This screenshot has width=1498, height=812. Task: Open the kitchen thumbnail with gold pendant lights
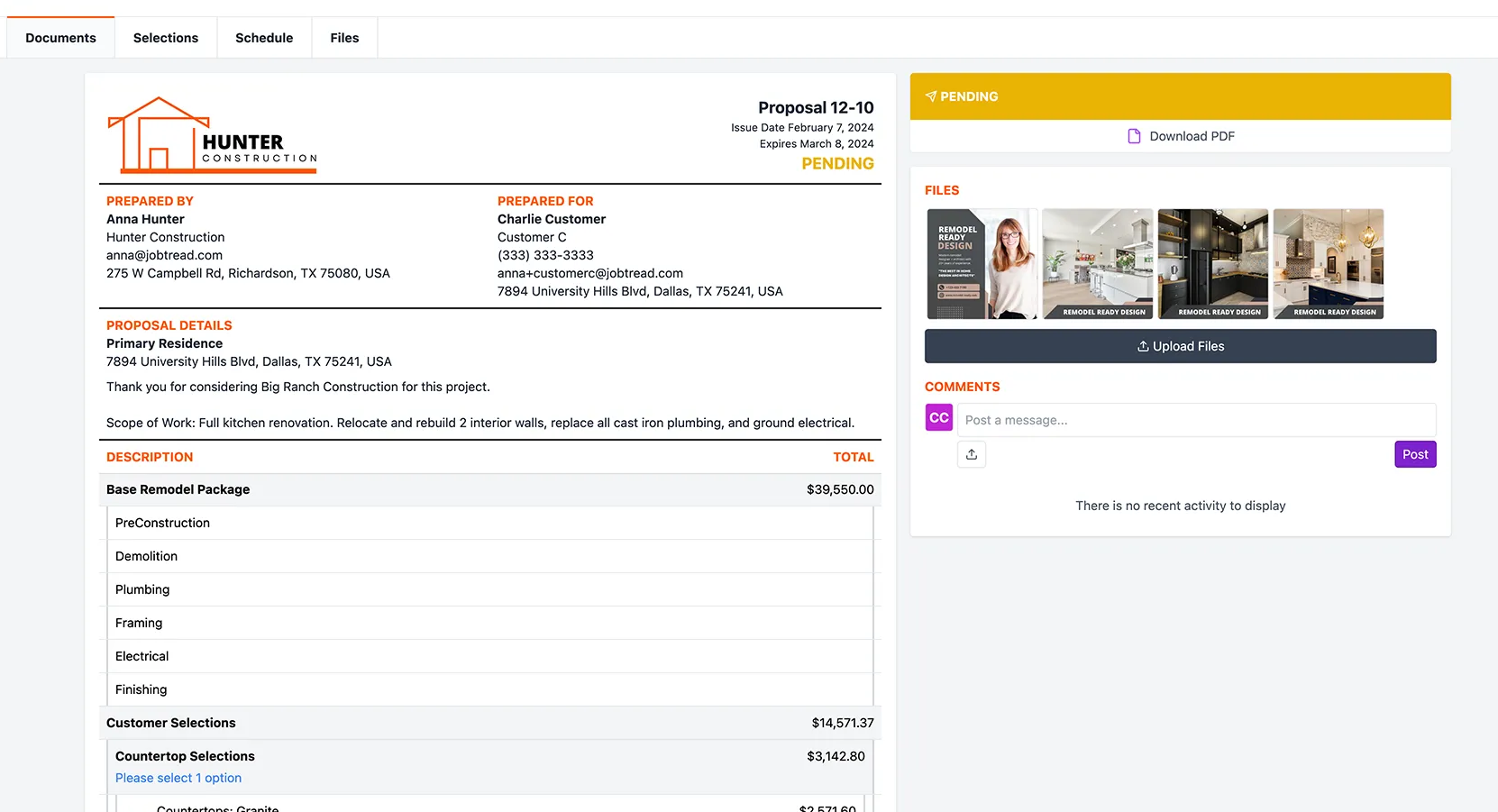(1328, 264)
